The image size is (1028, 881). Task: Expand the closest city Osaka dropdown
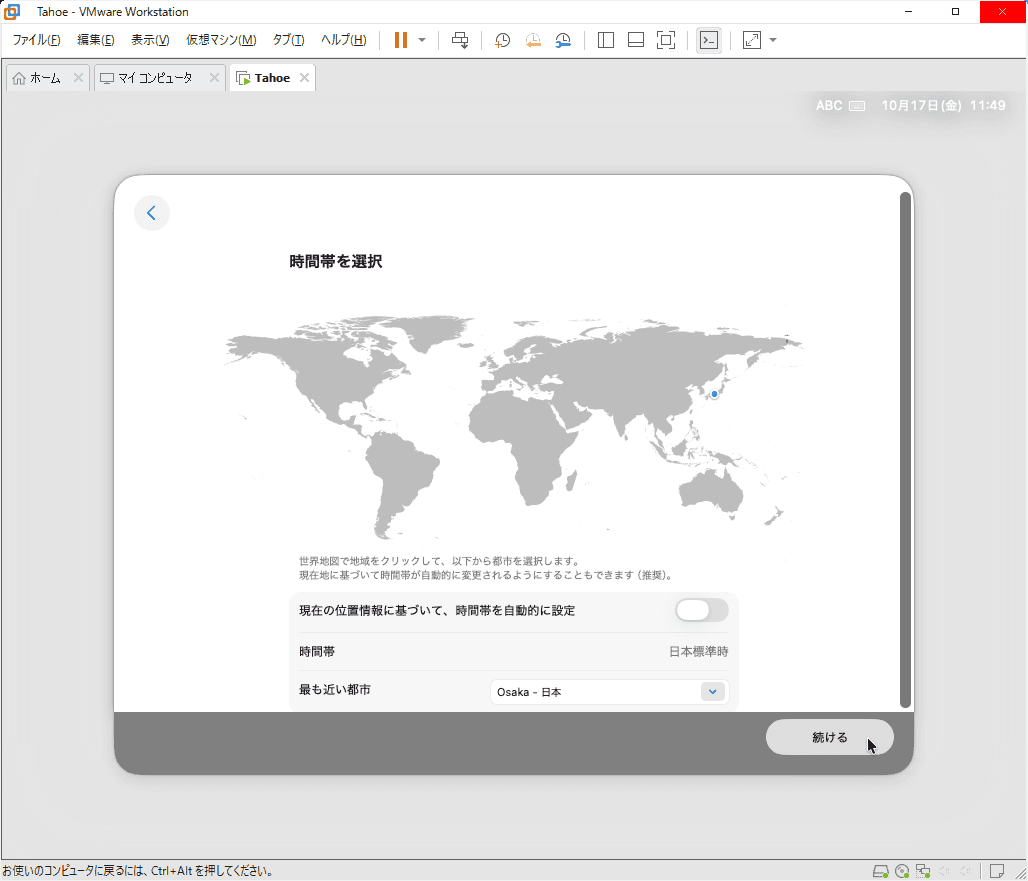point(712,692)
